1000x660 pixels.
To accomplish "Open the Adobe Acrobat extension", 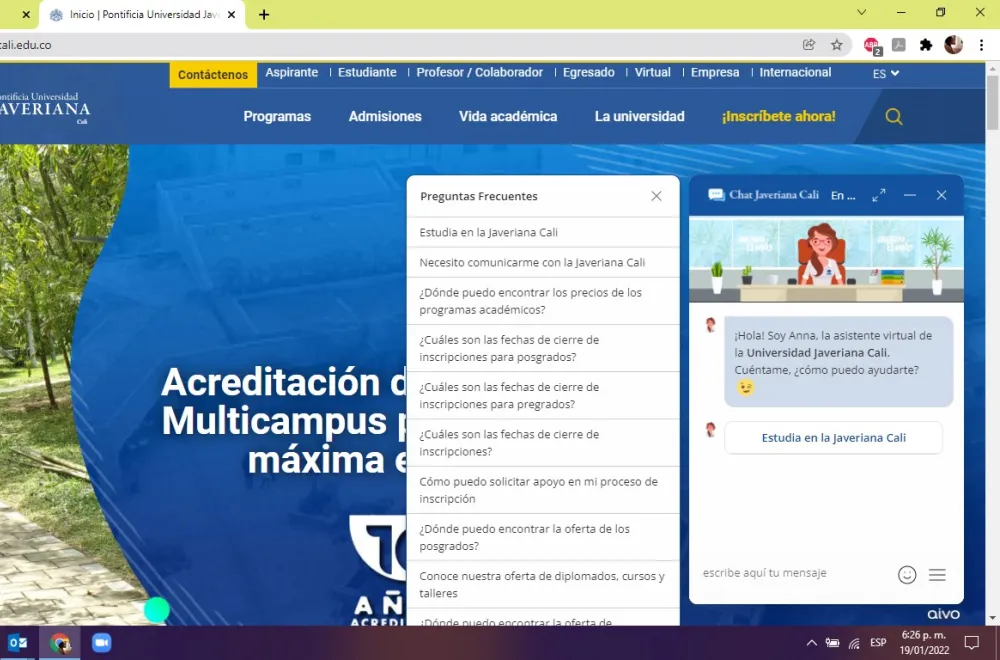I will pos(898,44).
